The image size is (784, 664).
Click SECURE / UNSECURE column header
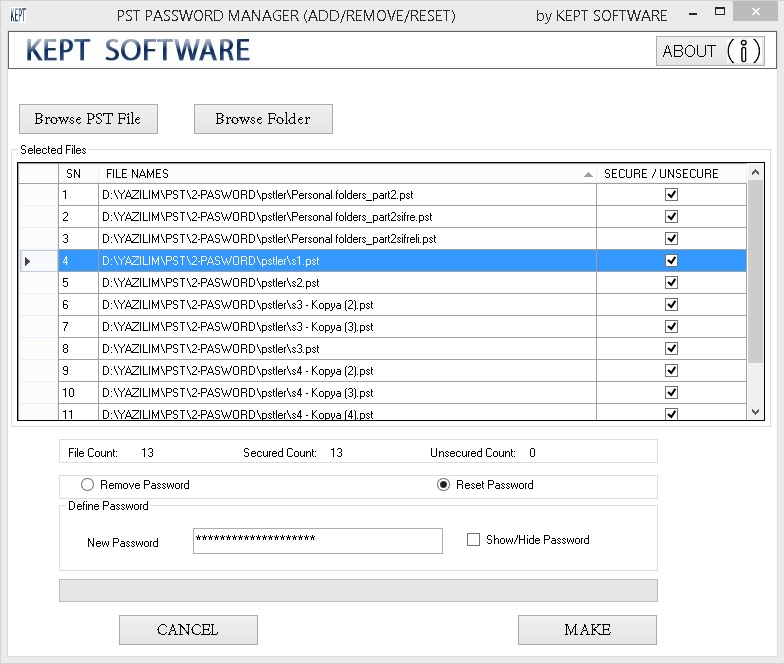pyautogui.click(x=671, y=174)
